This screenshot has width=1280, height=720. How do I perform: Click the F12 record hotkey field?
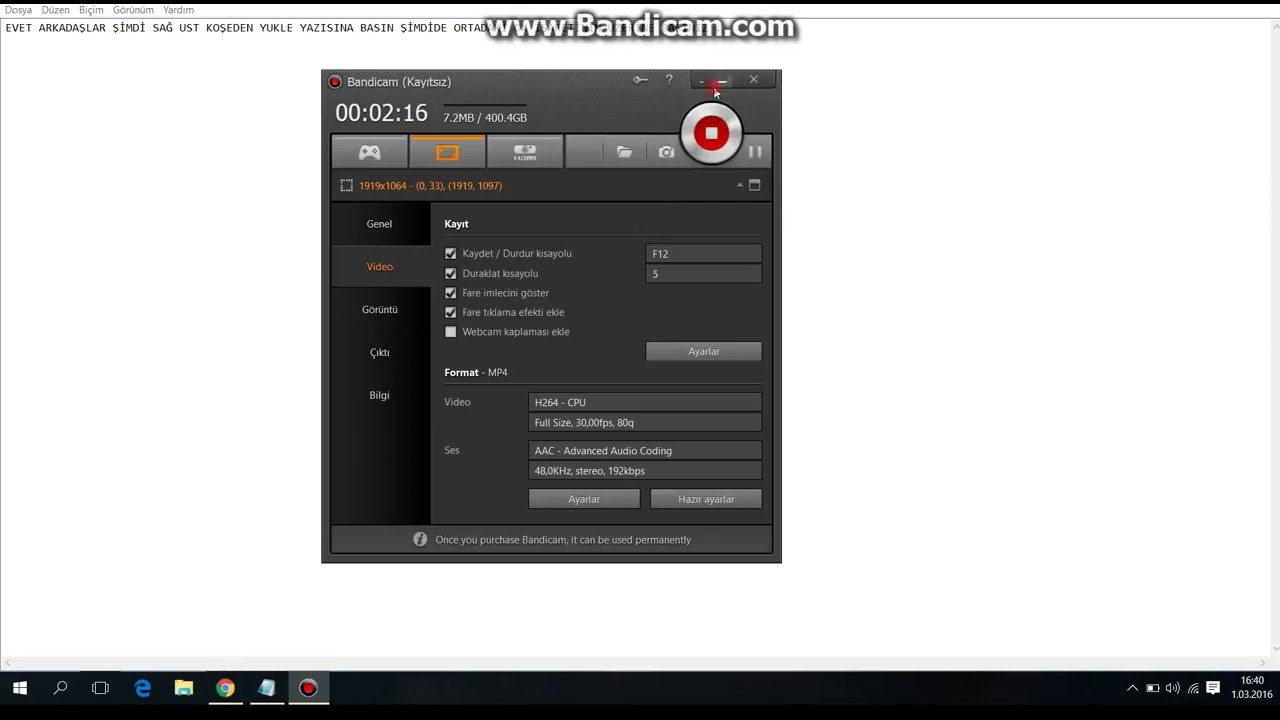704,254
